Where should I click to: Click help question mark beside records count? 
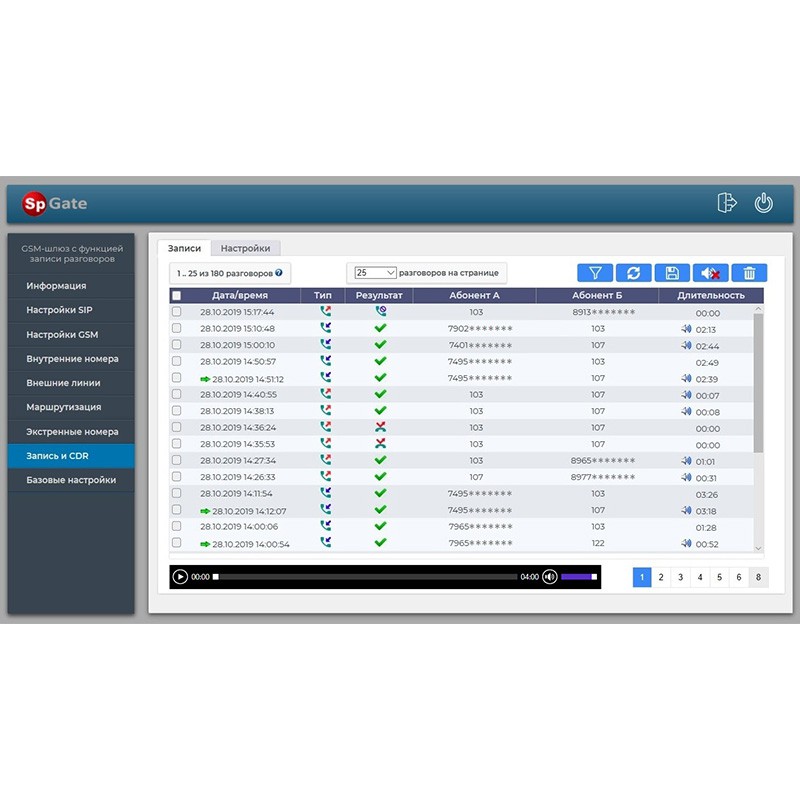[279, 272]
